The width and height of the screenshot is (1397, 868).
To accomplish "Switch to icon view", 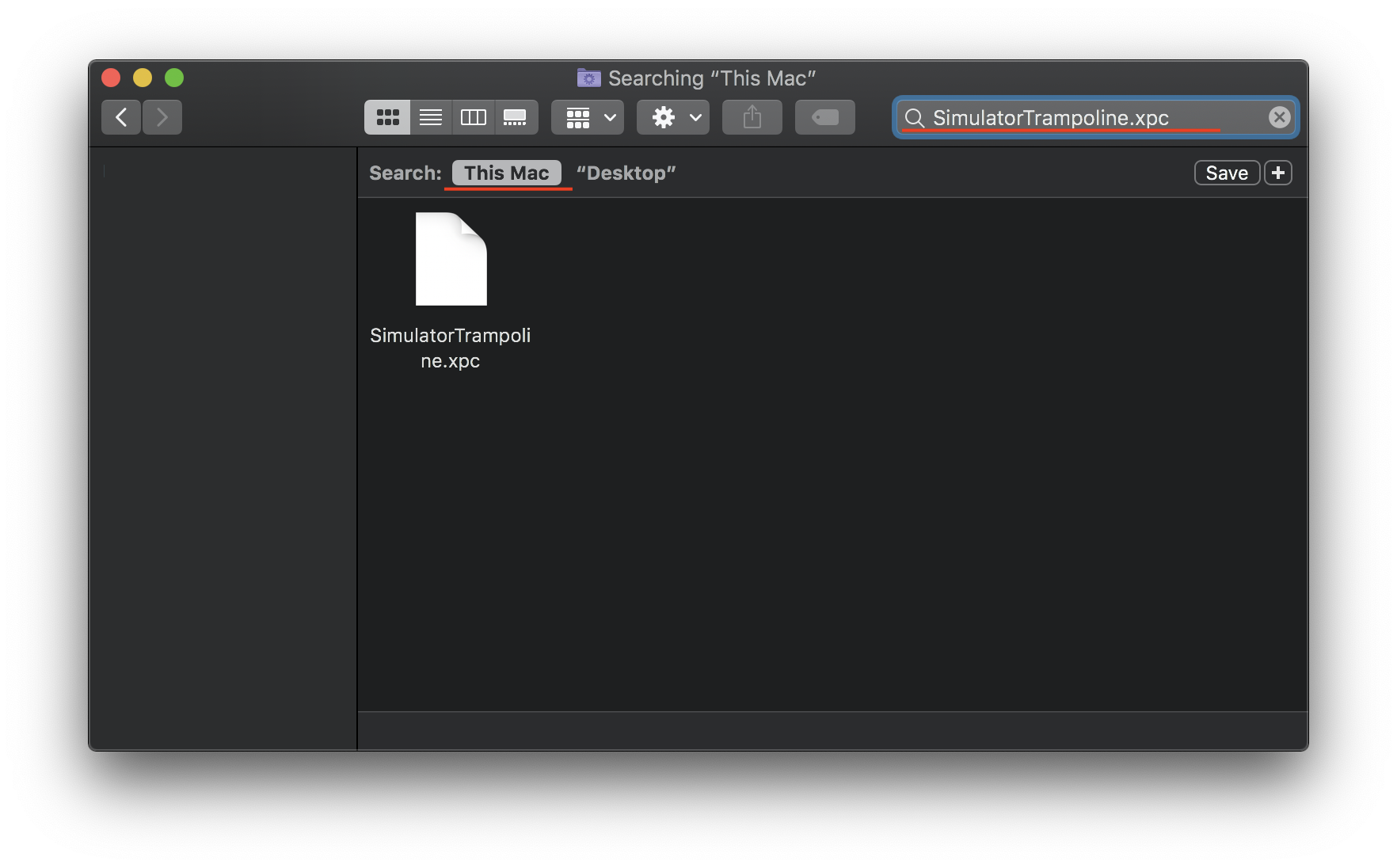I will coord(387,117).
